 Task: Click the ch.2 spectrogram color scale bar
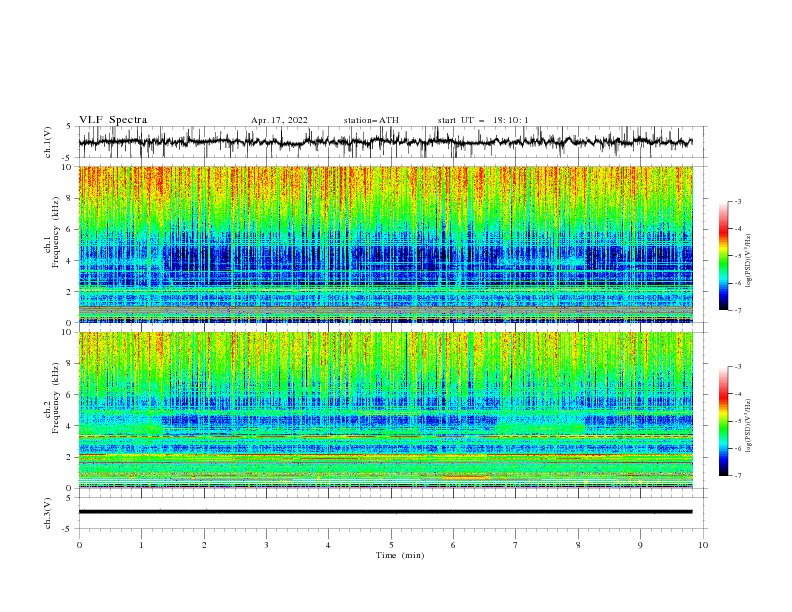click(723, 421)
